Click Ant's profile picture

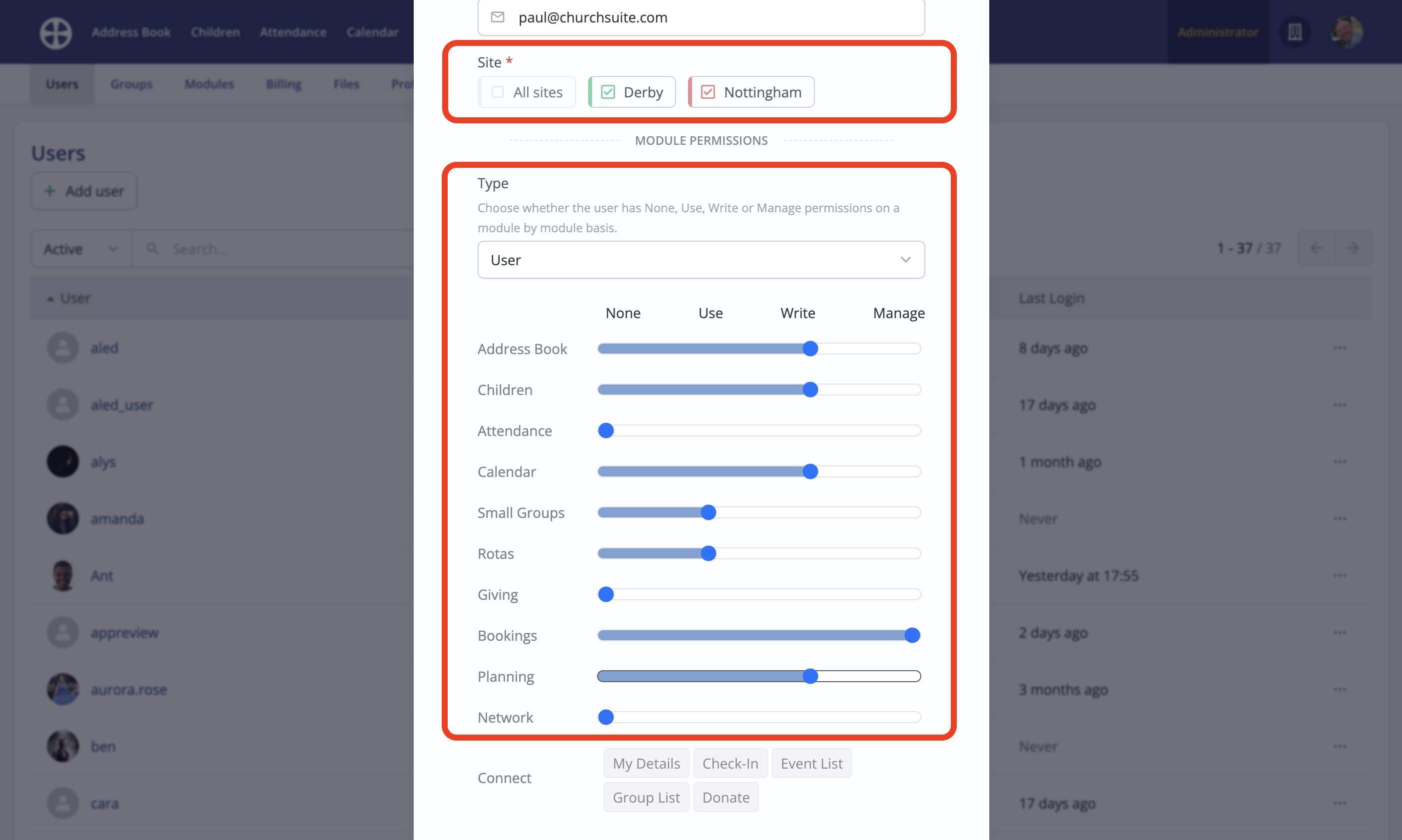tap(62, 576)
